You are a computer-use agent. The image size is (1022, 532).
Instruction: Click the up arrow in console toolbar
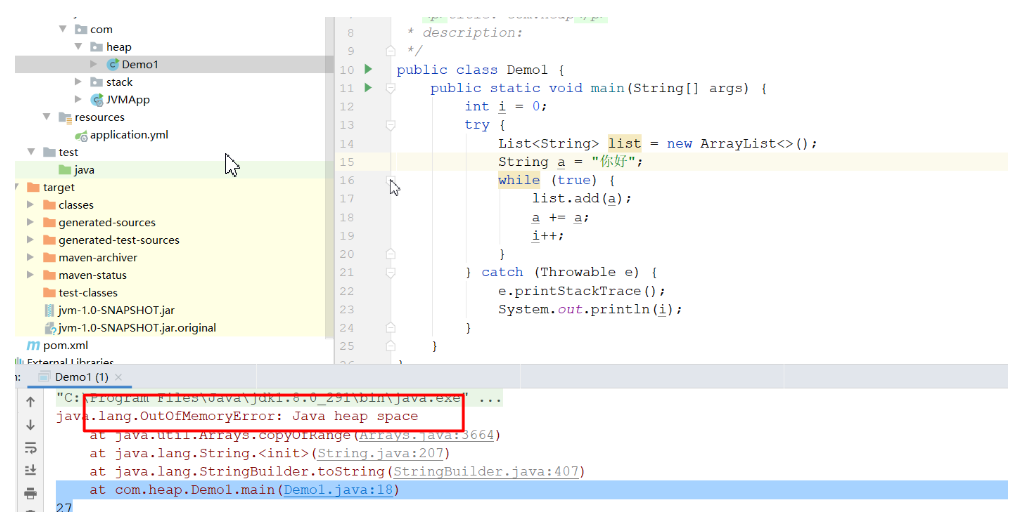pos(30,402)
